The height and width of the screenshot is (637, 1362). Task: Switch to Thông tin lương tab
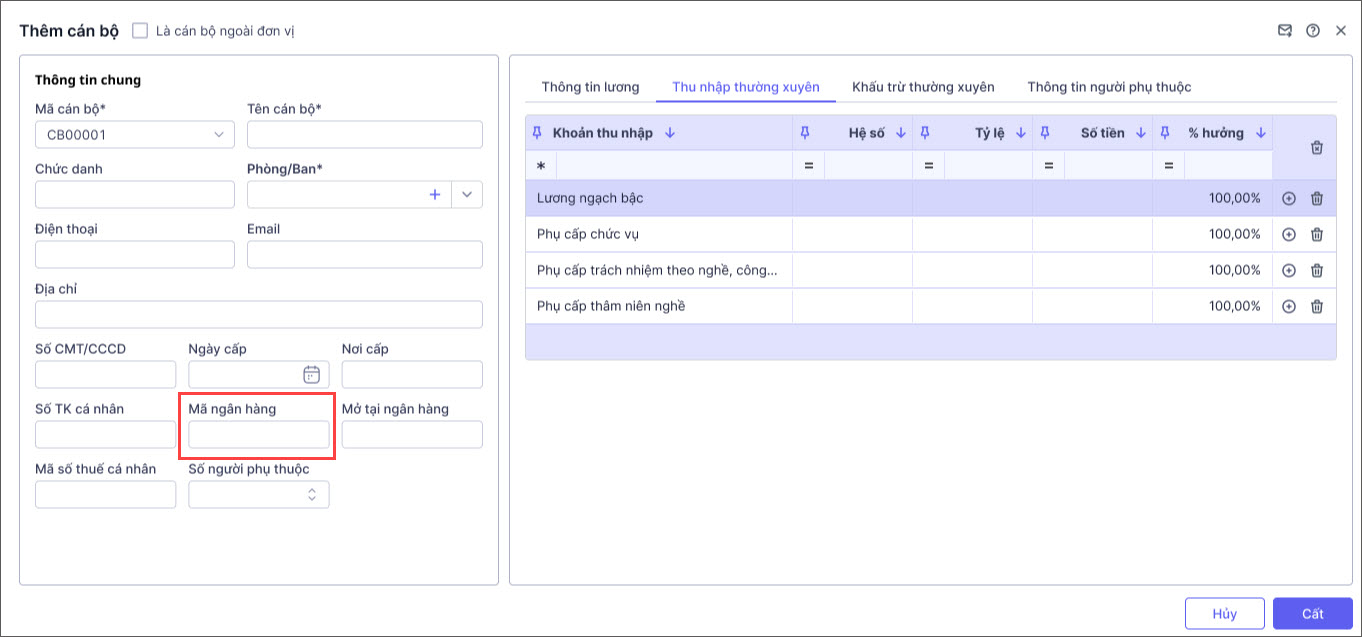(x=590, y=87)
